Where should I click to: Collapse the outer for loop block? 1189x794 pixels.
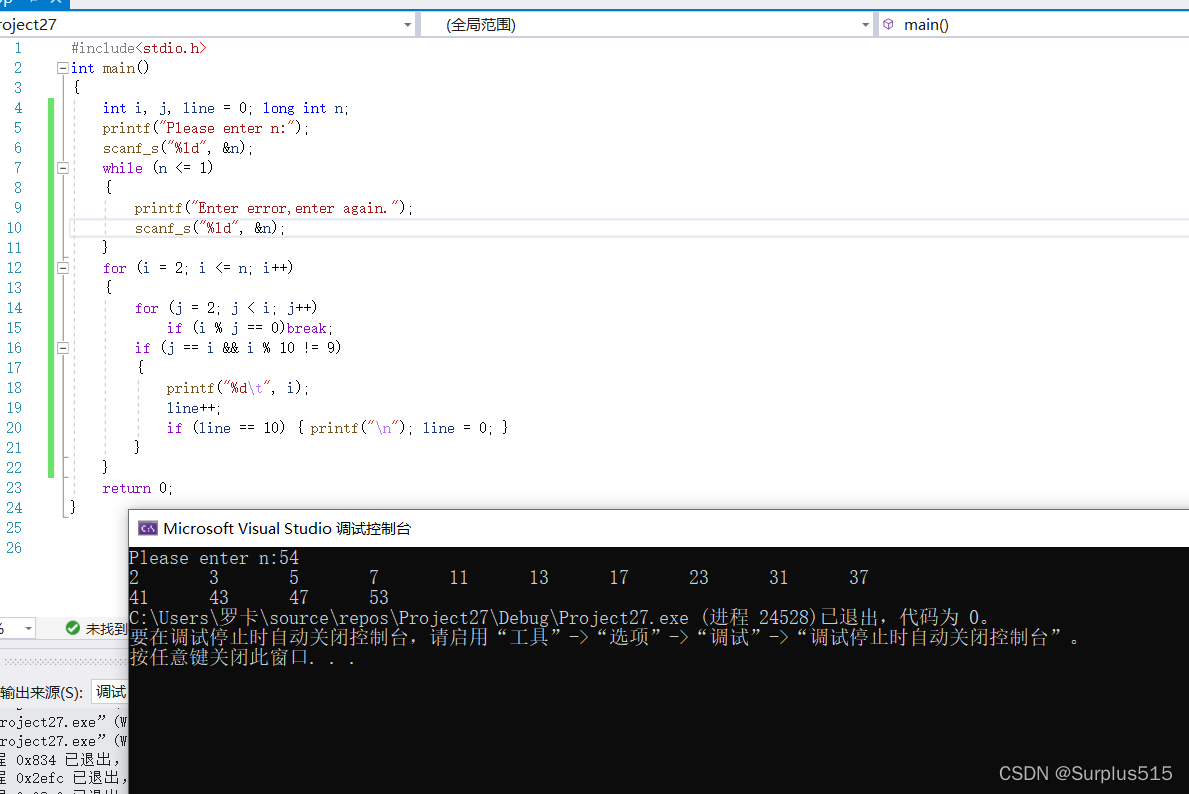[63, 268]
